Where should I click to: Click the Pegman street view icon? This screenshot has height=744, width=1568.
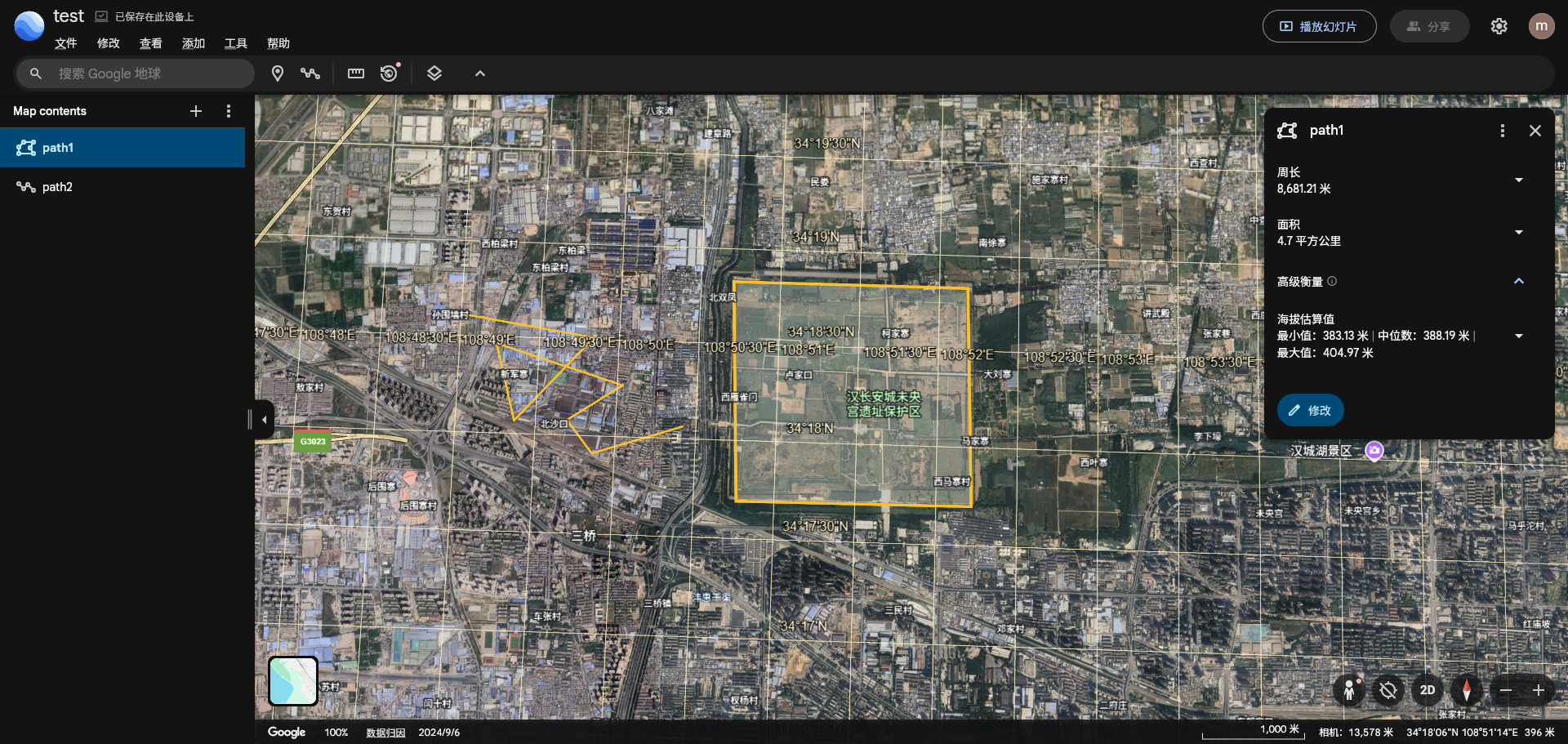coord(1349,691)
